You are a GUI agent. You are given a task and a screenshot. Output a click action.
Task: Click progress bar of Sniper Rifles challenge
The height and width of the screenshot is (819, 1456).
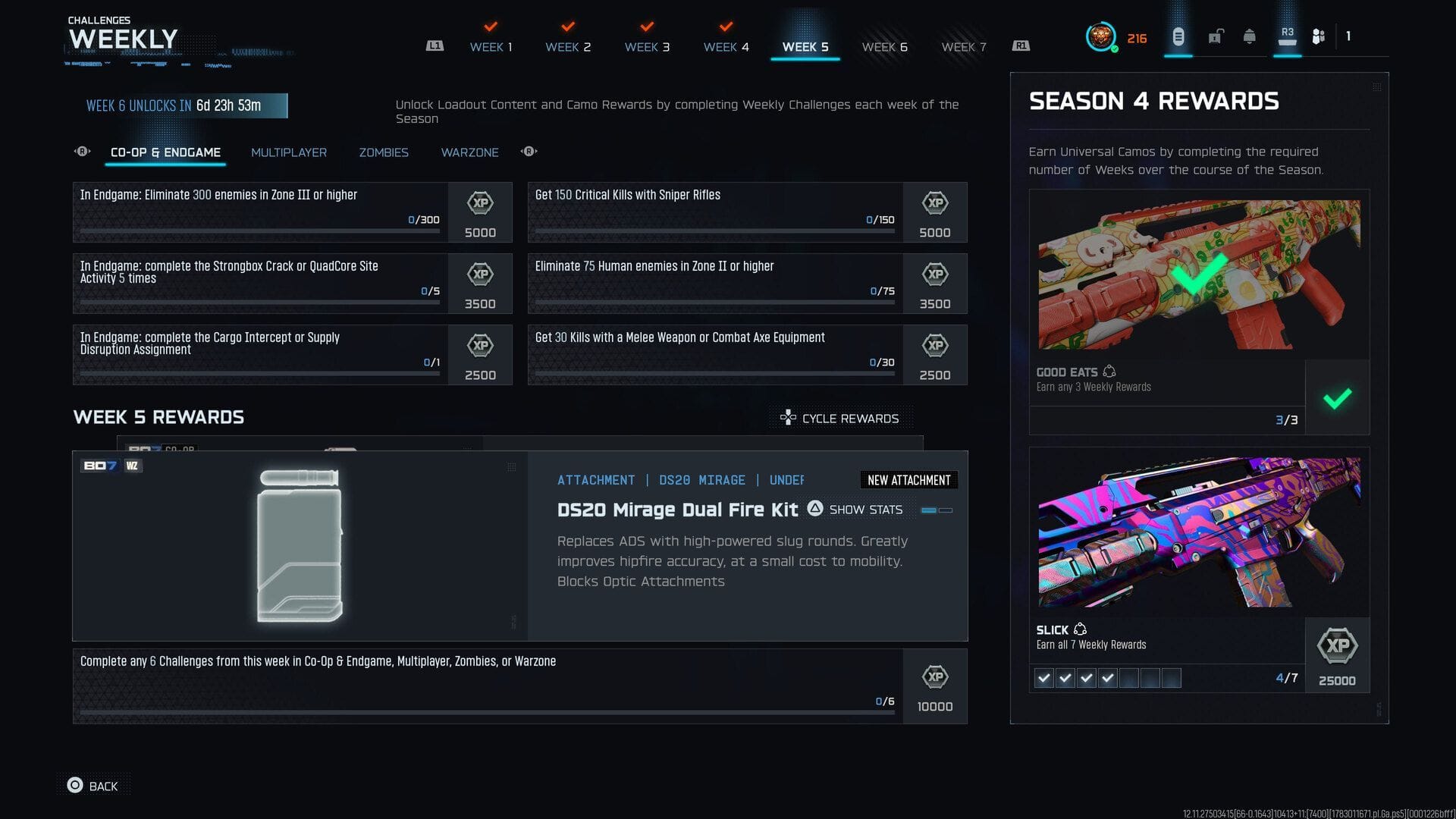point(715,231)
